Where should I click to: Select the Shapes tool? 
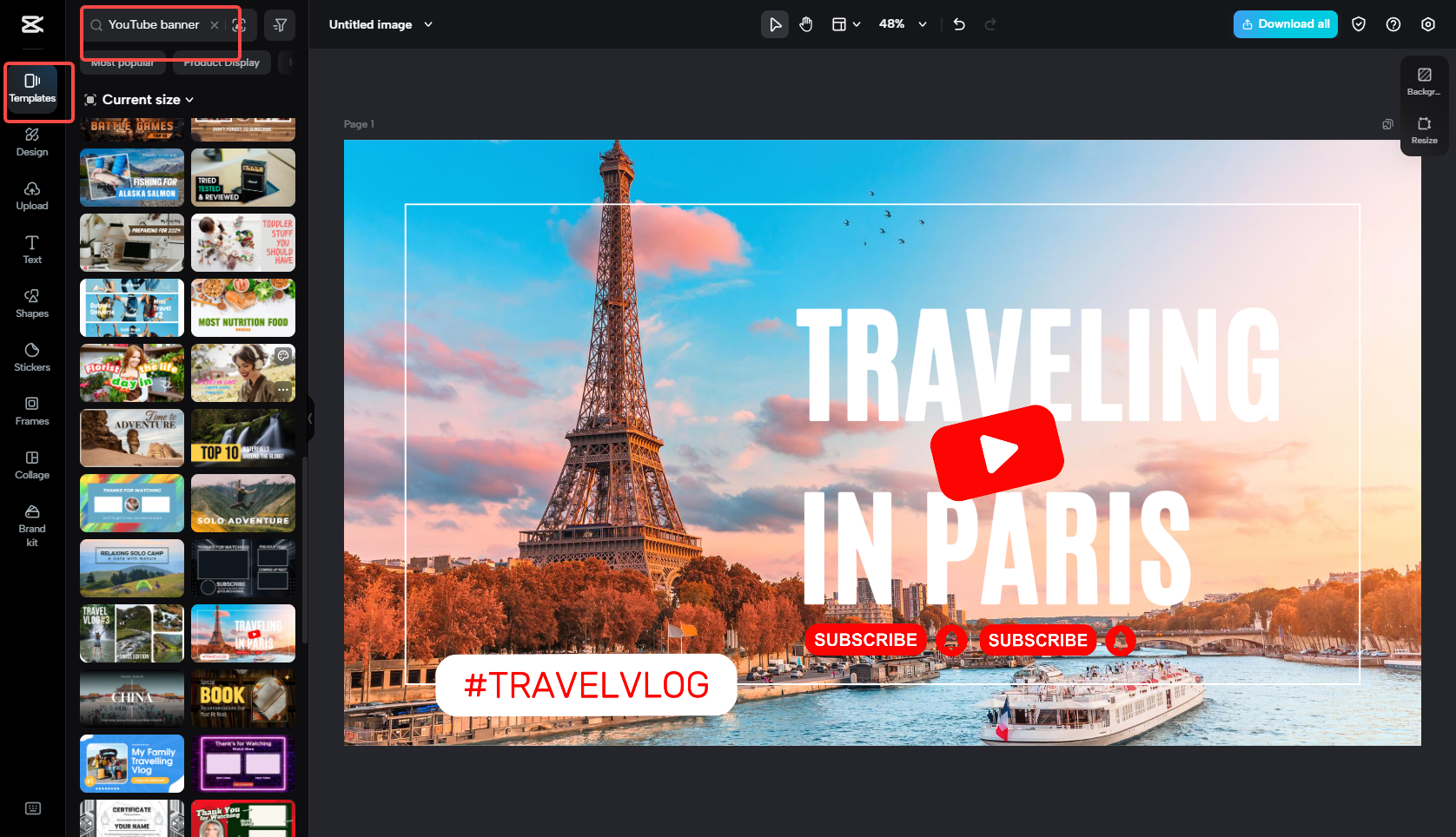[32, 305]
